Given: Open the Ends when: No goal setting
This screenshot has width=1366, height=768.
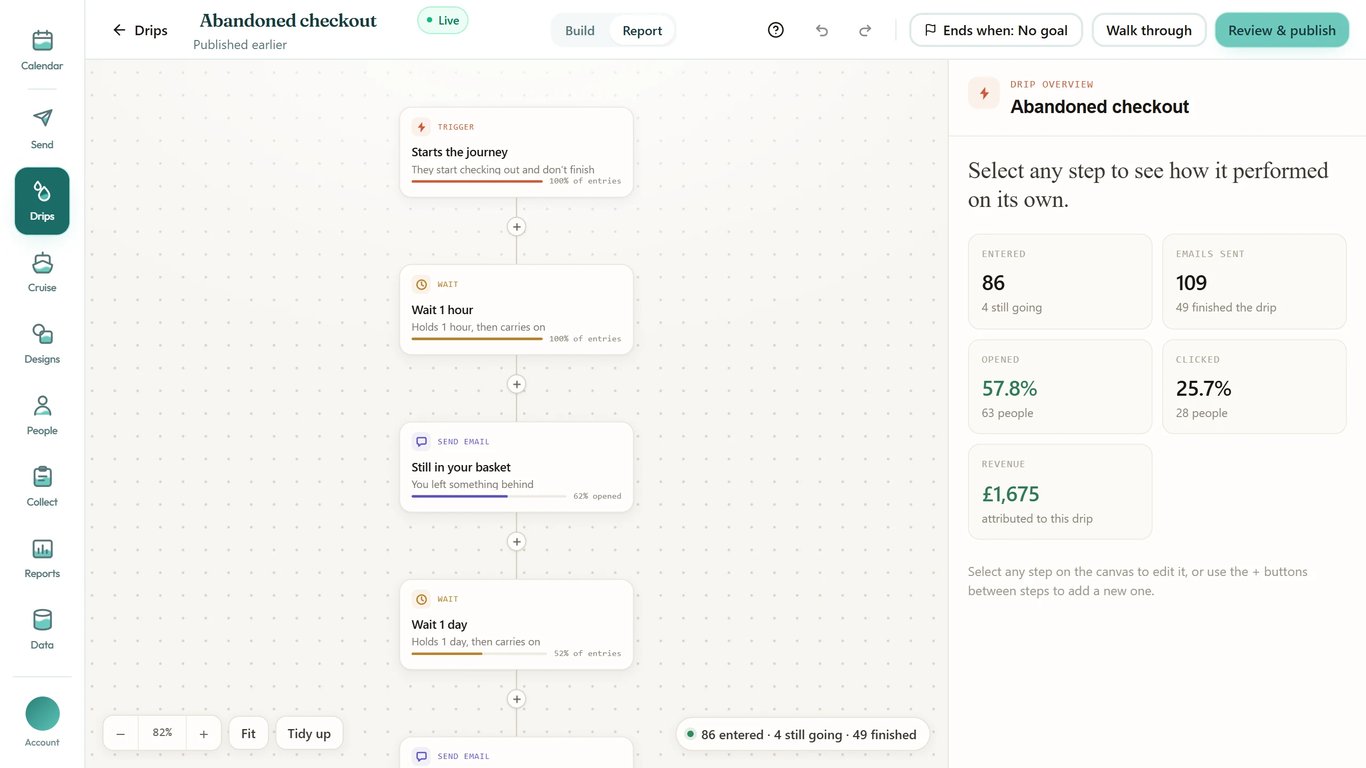Looking at the screenshot, I should tap(996, 30).
